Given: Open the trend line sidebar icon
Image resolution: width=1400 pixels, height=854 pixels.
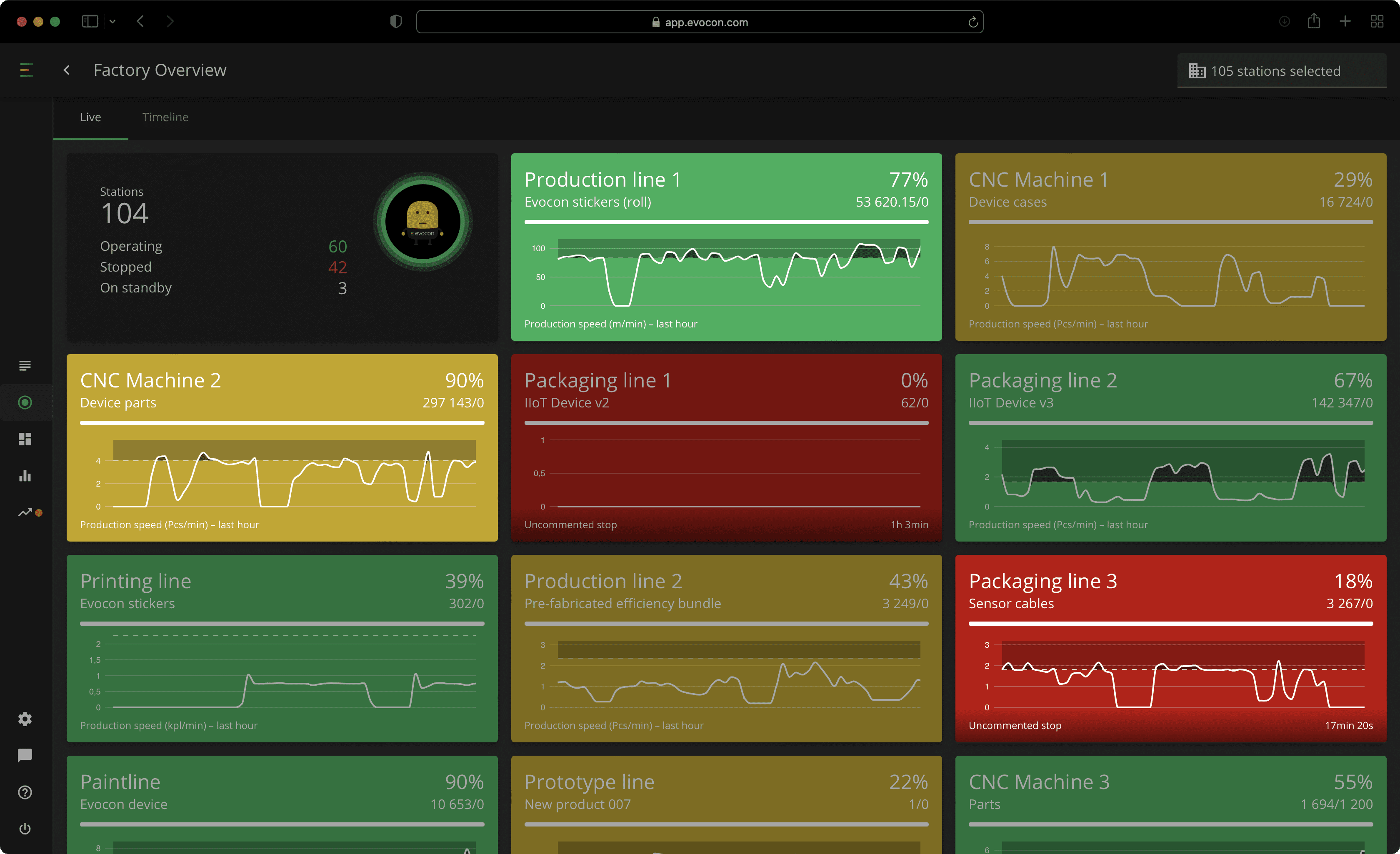Looking at the screenshot, I should point(25,512).
